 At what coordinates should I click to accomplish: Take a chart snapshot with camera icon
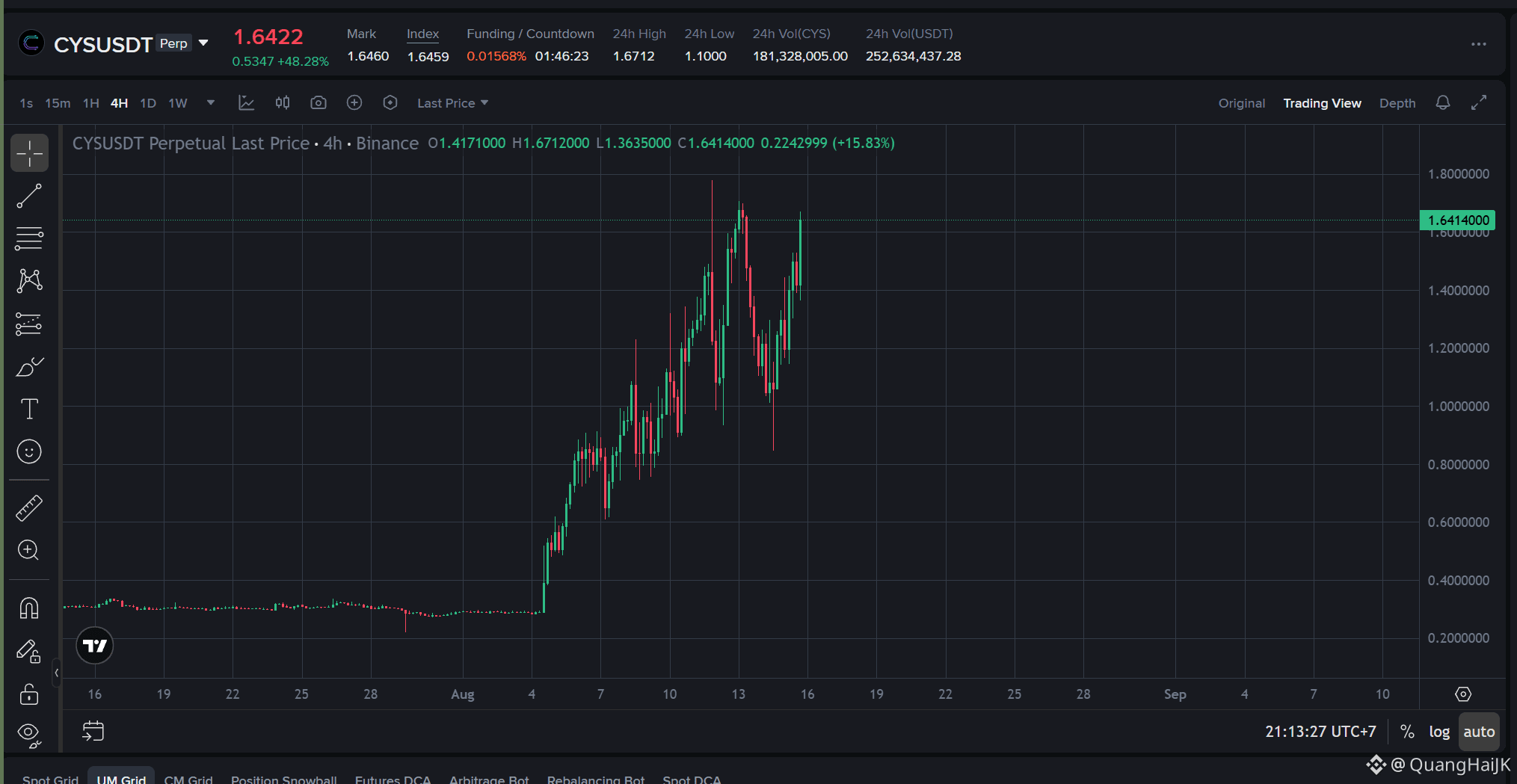(x=319, y=103)
